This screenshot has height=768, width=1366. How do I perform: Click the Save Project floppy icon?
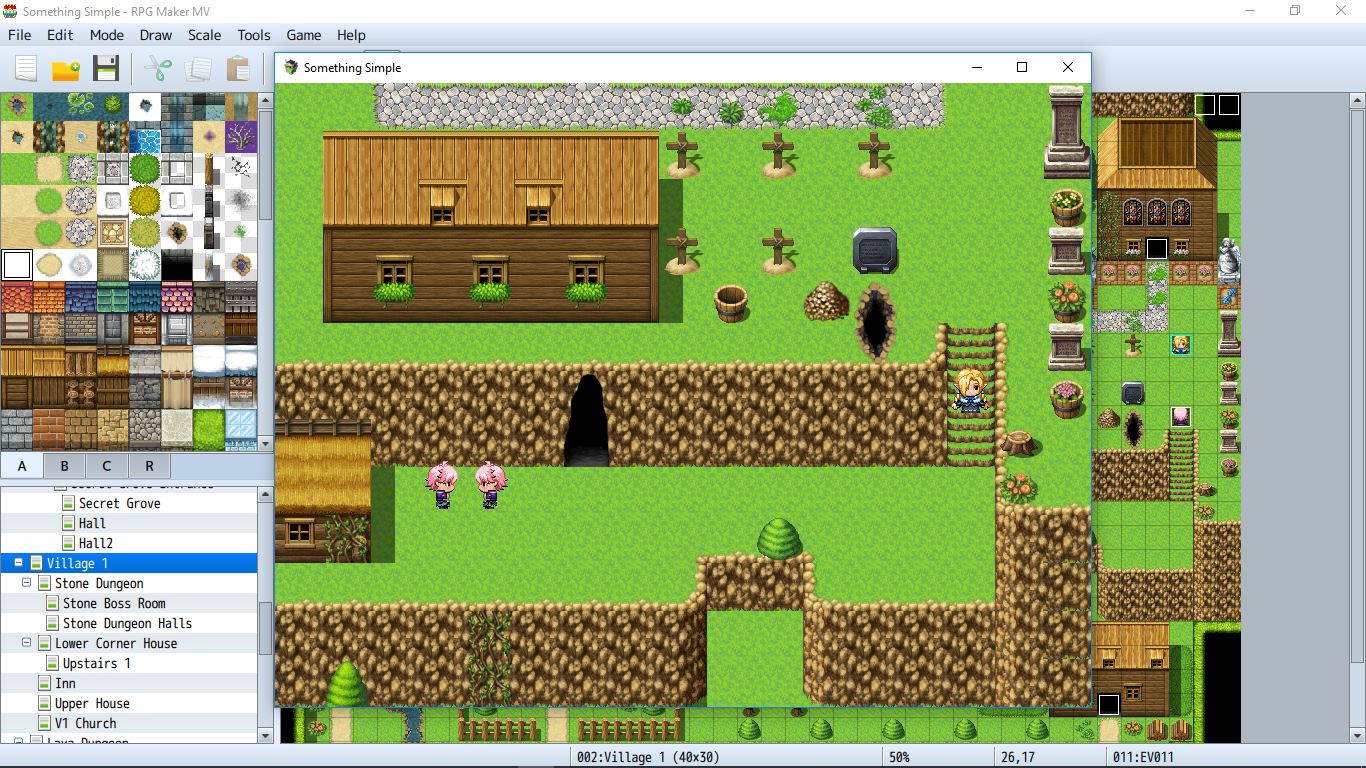[106, 69]
